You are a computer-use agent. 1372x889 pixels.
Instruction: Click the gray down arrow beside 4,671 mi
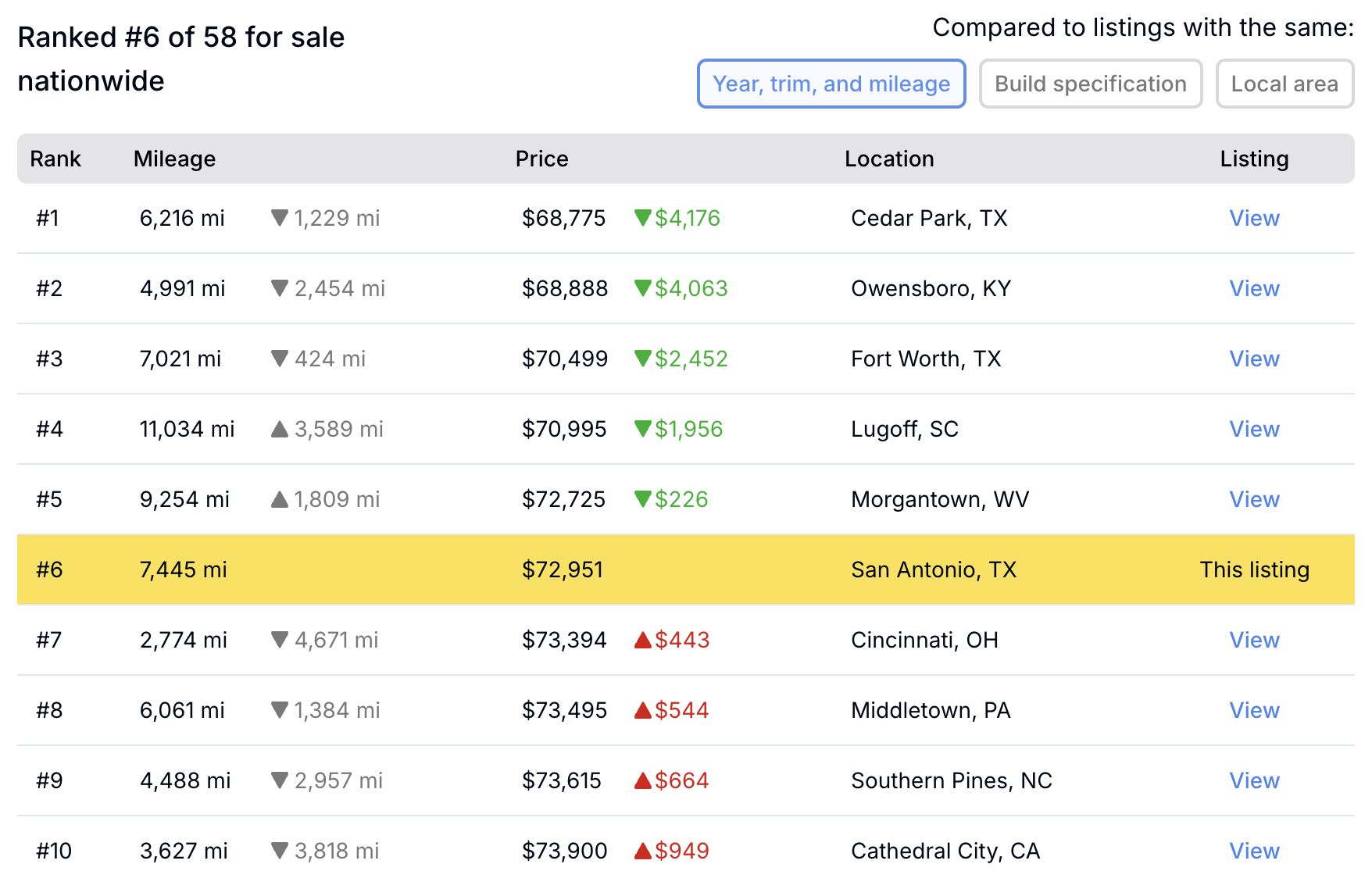tap(280, 640)
